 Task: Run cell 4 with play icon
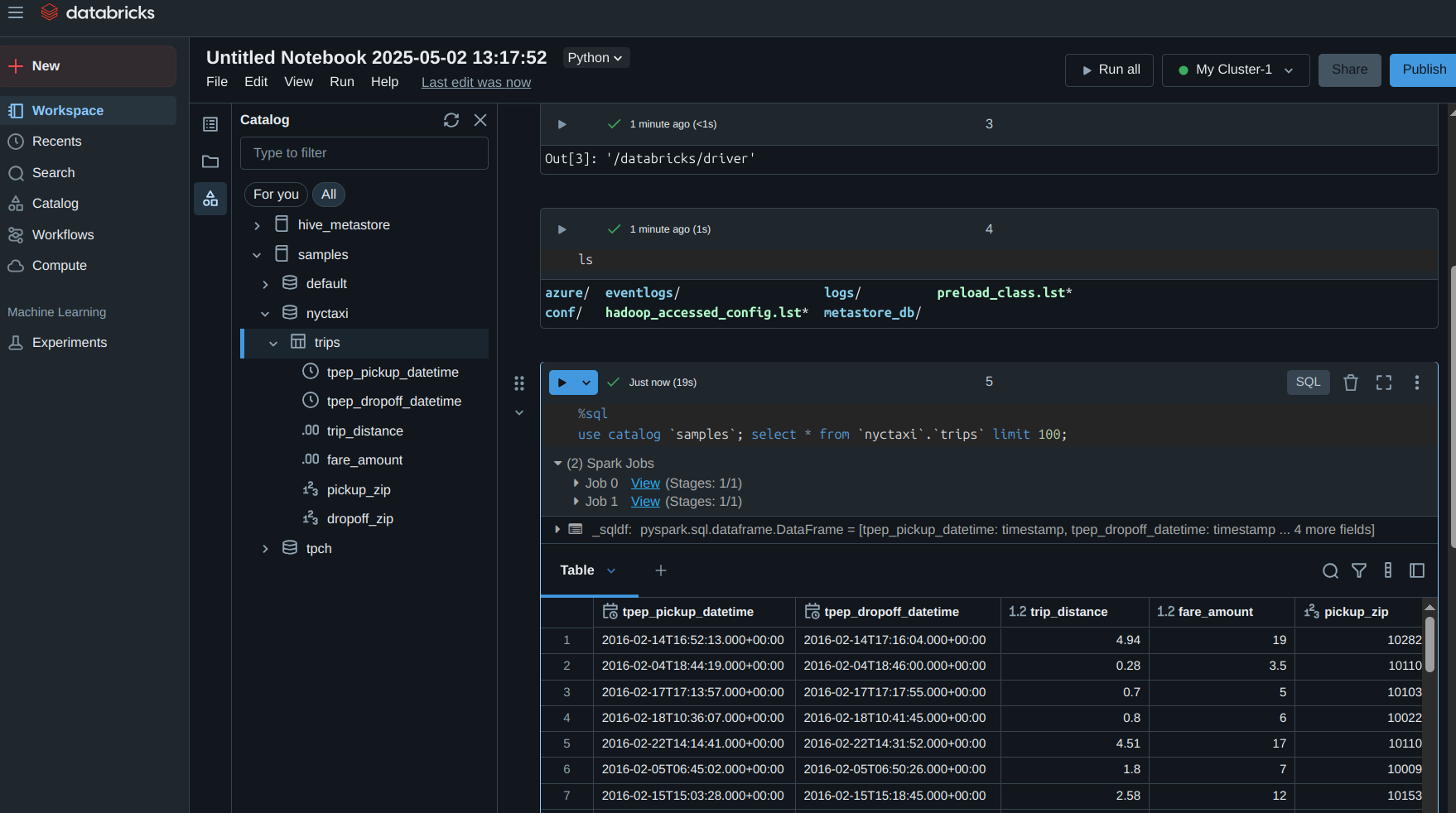[562, 229]
